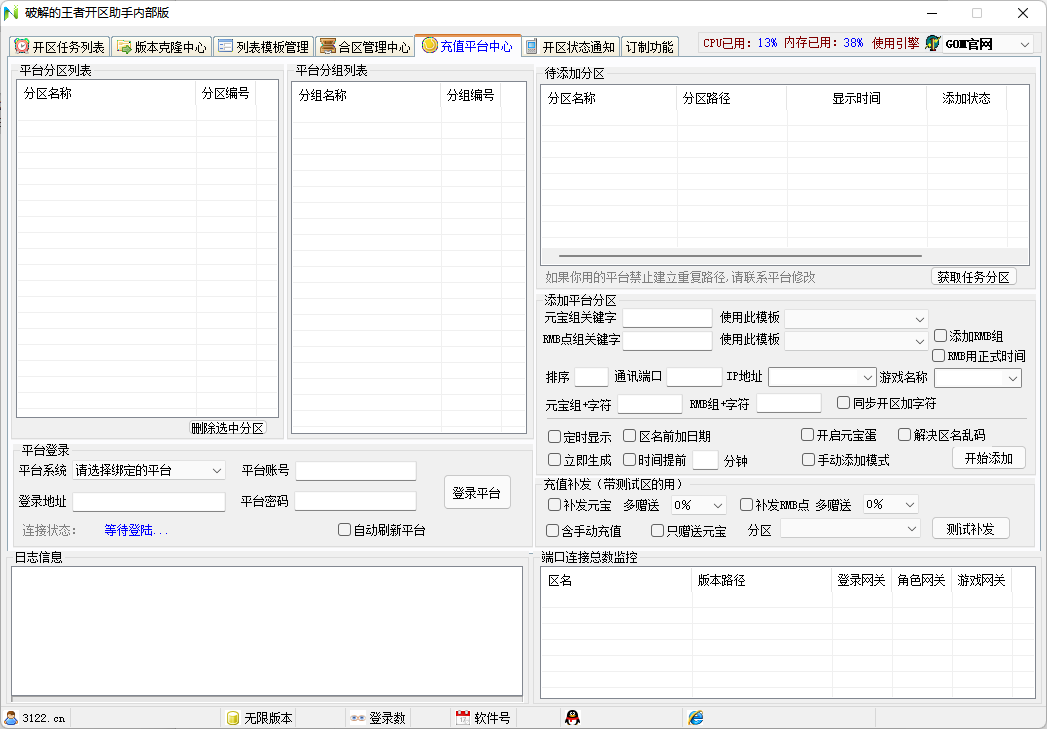Click the 分区名称 column header in 平台分区列表

pos(107,93)
